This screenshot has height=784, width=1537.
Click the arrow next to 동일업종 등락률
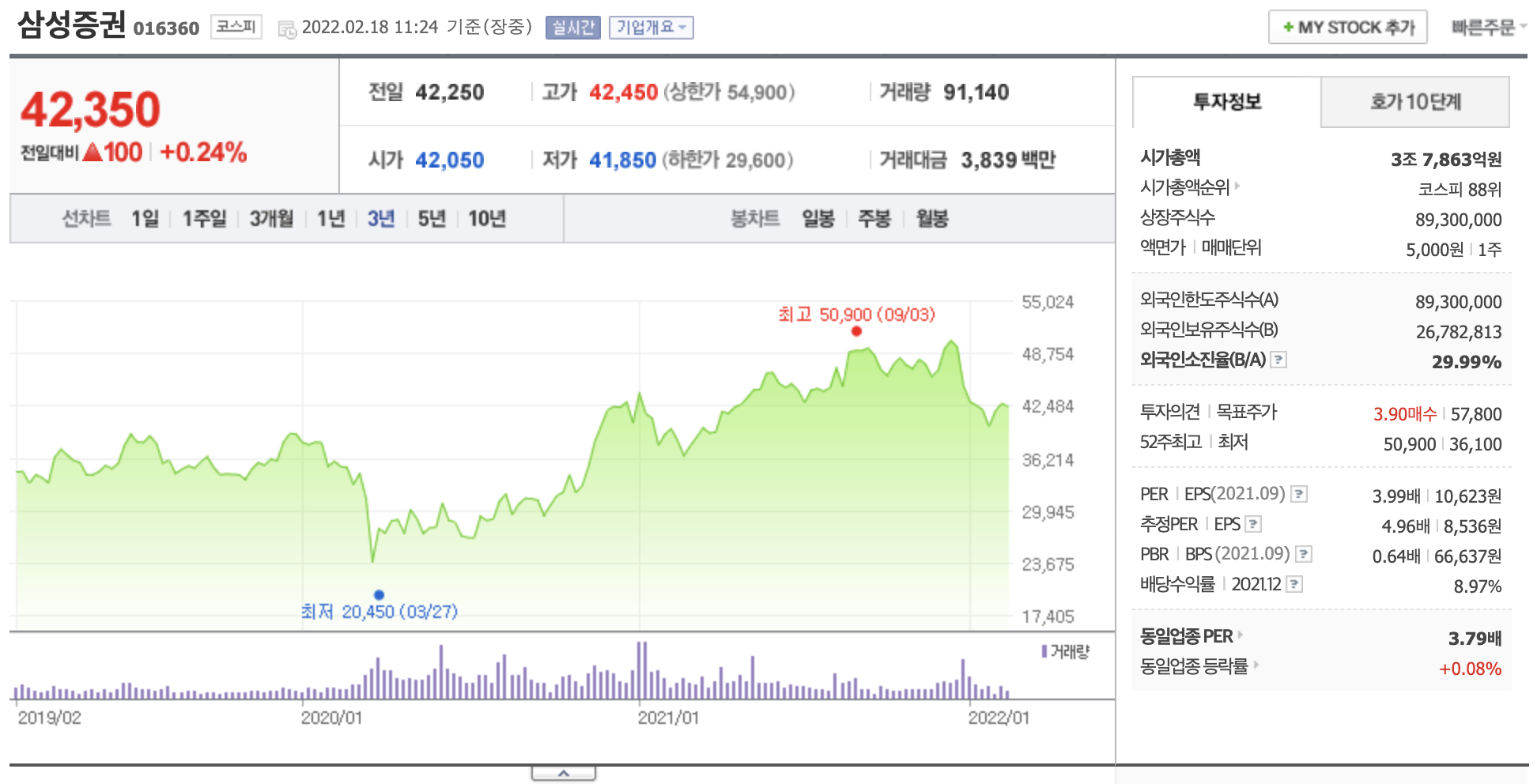[1256, 665]
